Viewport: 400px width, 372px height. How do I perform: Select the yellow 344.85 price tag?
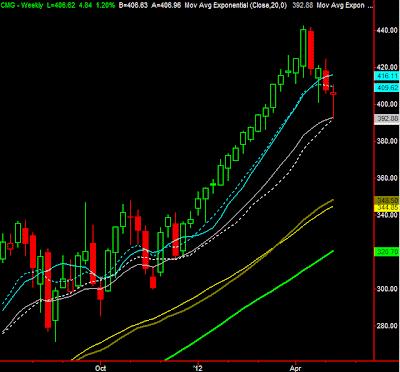click(x=387, y=207)
